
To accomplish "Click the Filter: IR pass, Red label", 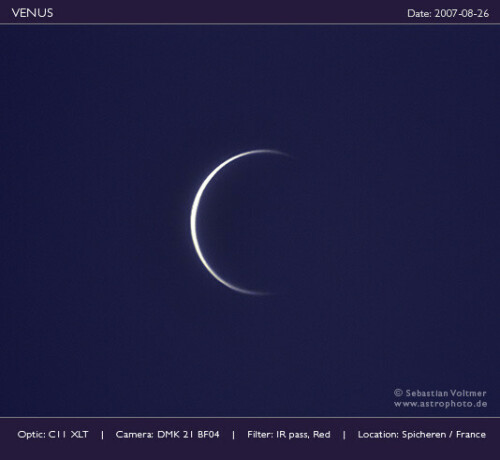I will click(289, 434).
